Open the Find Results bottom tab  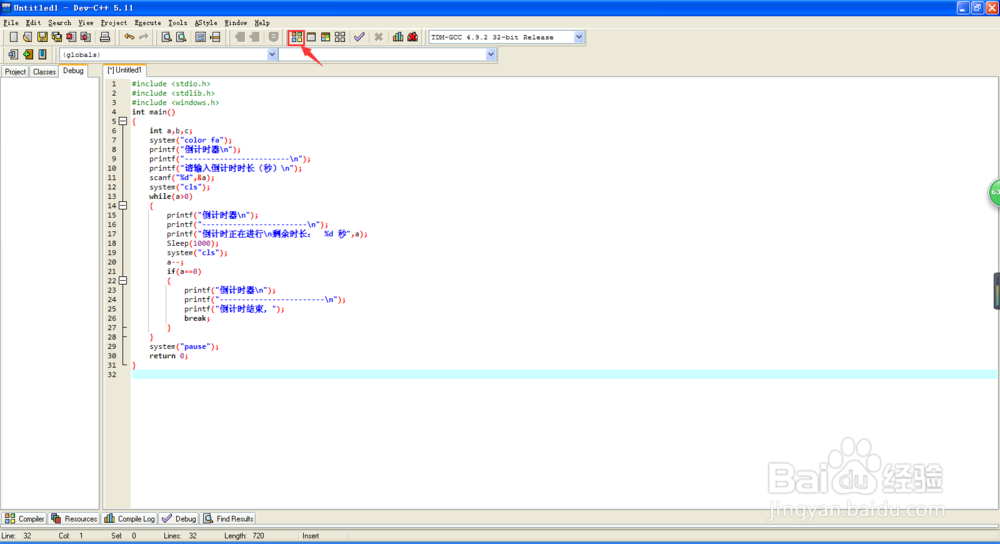click(228, 518)
